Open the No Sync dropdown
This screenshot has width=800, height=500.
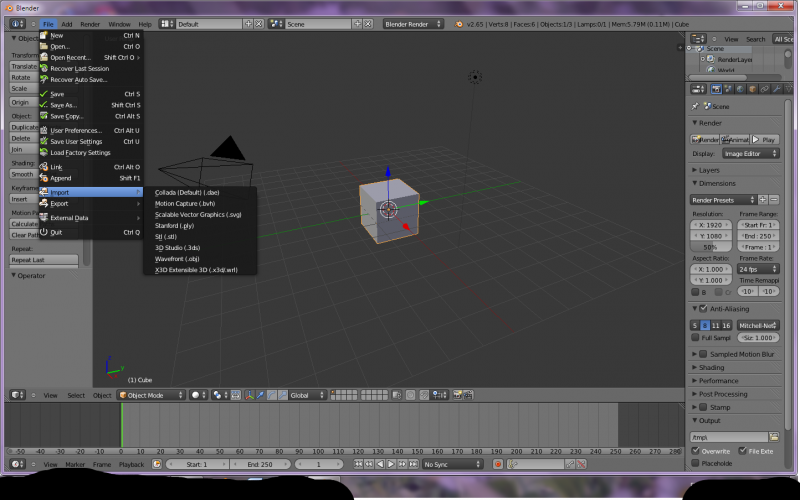(452, 464)
